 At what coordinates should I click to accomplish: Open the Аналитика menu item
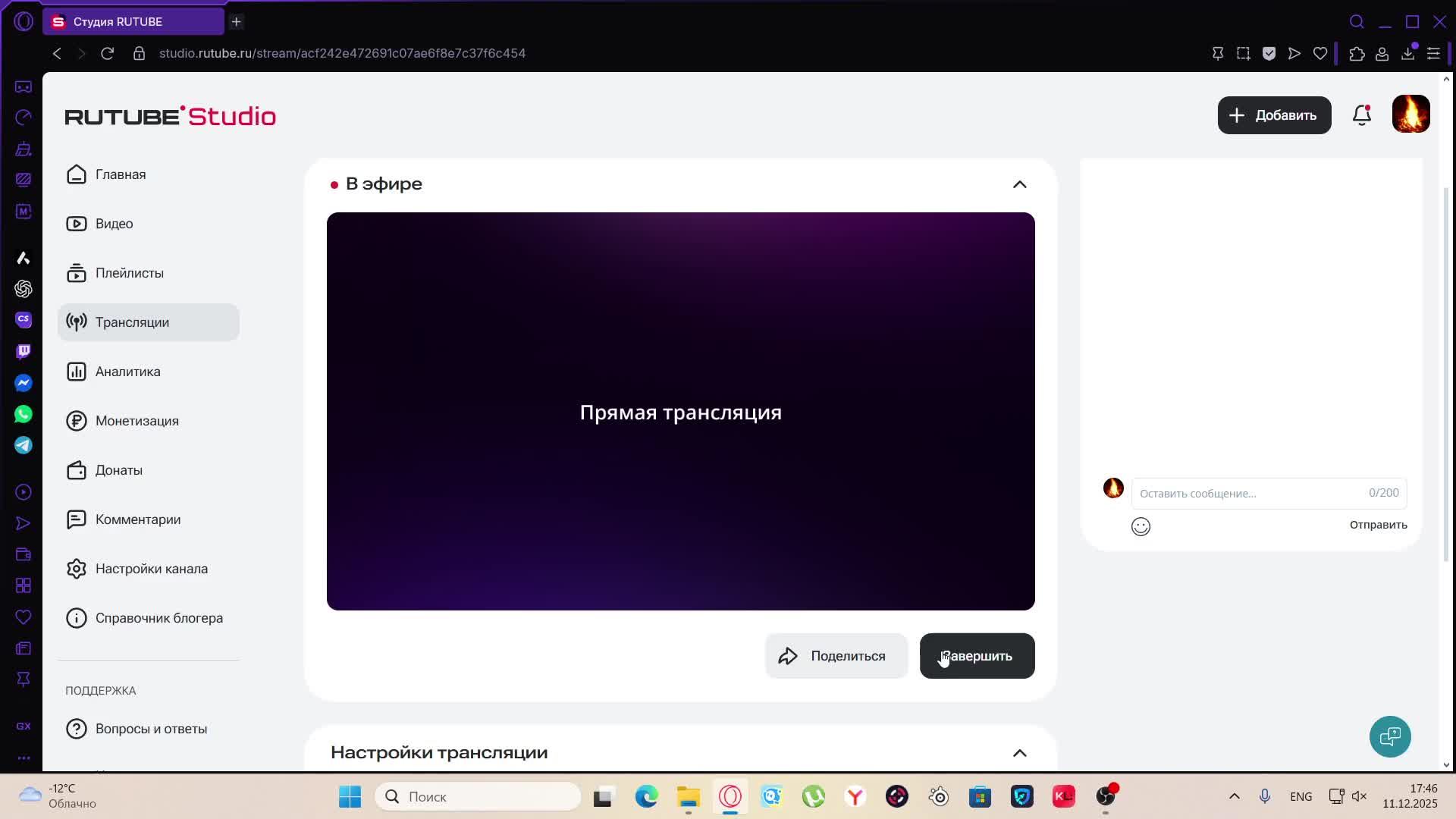[127, 372]
